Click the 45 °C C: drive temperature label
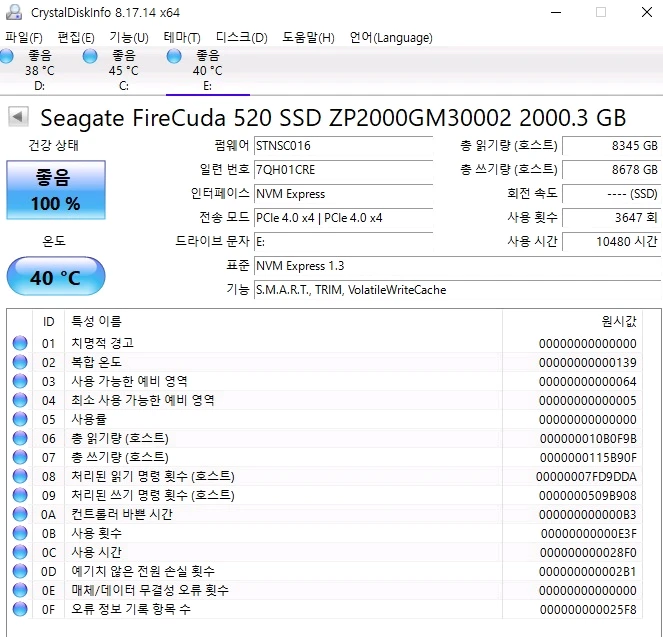 pyautogui.click(x=123, y=71)
